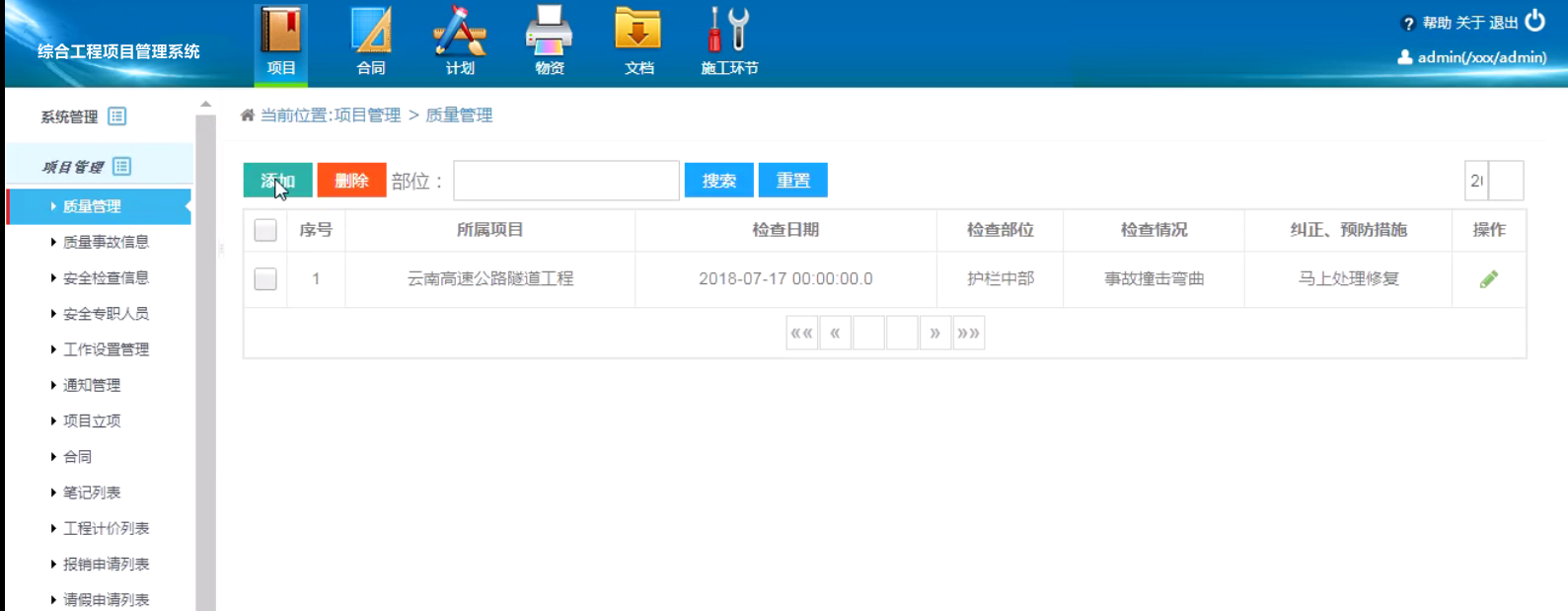This screenshot has width=1568, height=611.
Task: Expand the 系统管理 sidebar section
Action: click(x=84, y=116)
